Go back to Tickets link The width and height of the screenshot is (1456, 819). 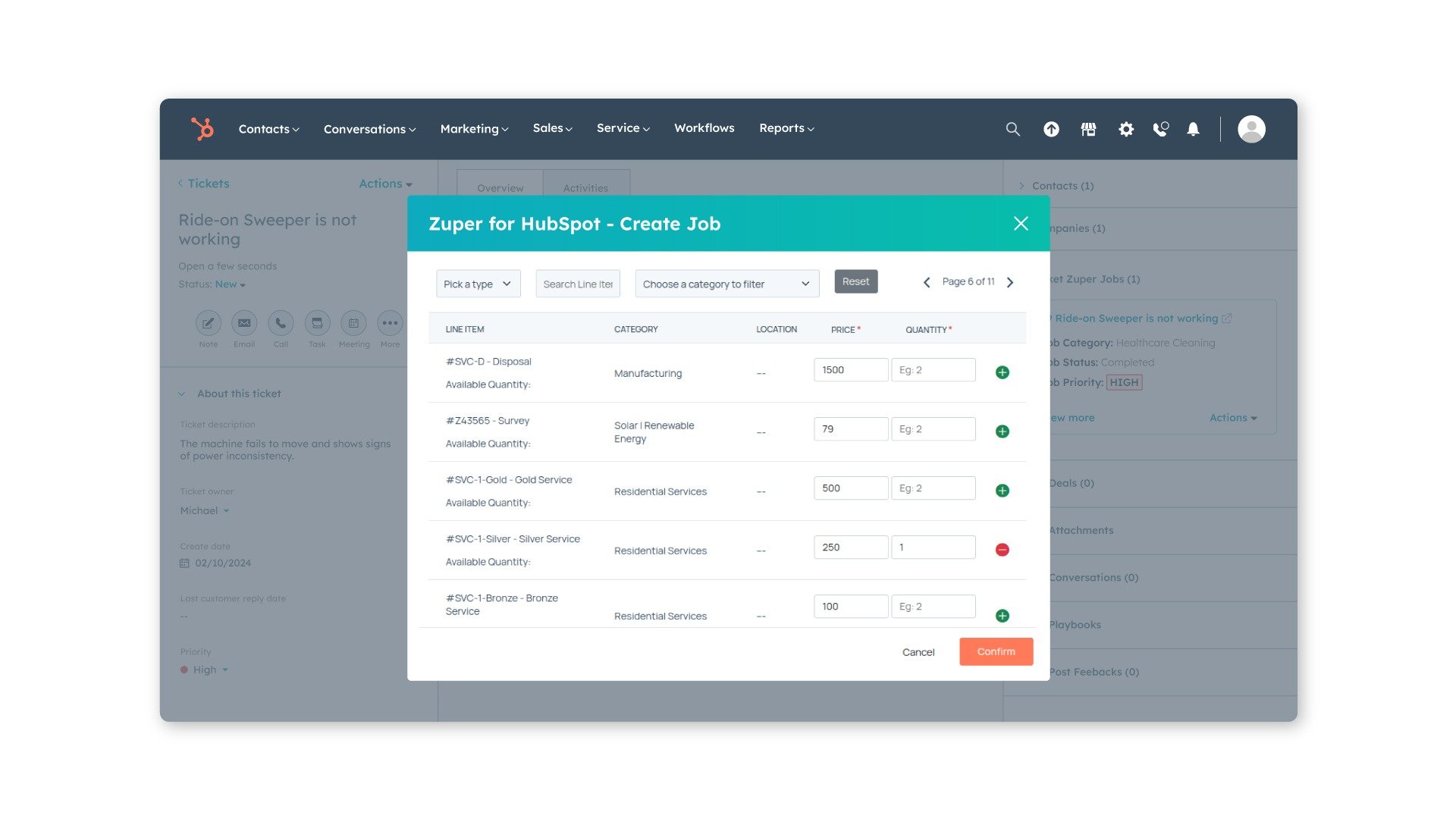[203, 184]
